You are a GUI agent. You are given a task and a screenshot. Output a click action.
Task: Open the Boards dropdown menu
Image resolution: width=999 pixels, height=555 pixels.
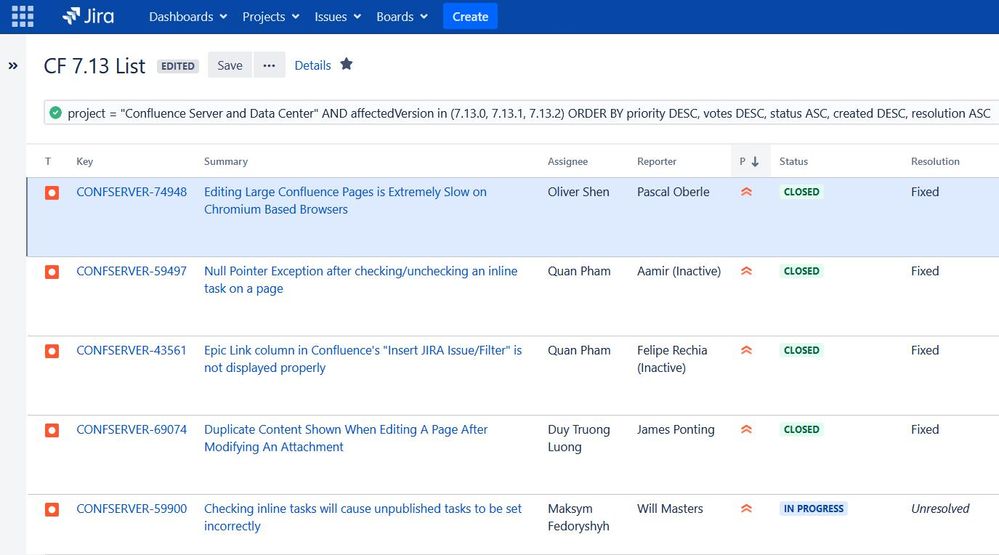click(401, 17)
